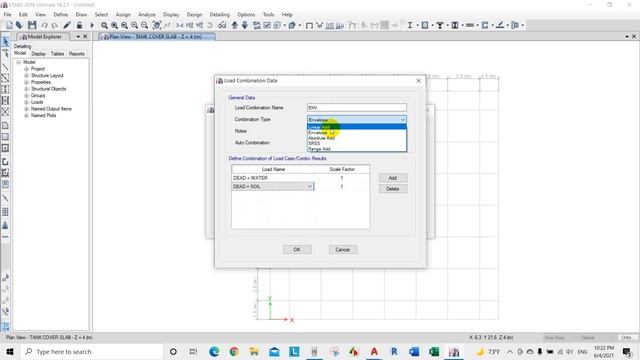
Task: Open the Analyze menu
Action: (x=147, y=14)
